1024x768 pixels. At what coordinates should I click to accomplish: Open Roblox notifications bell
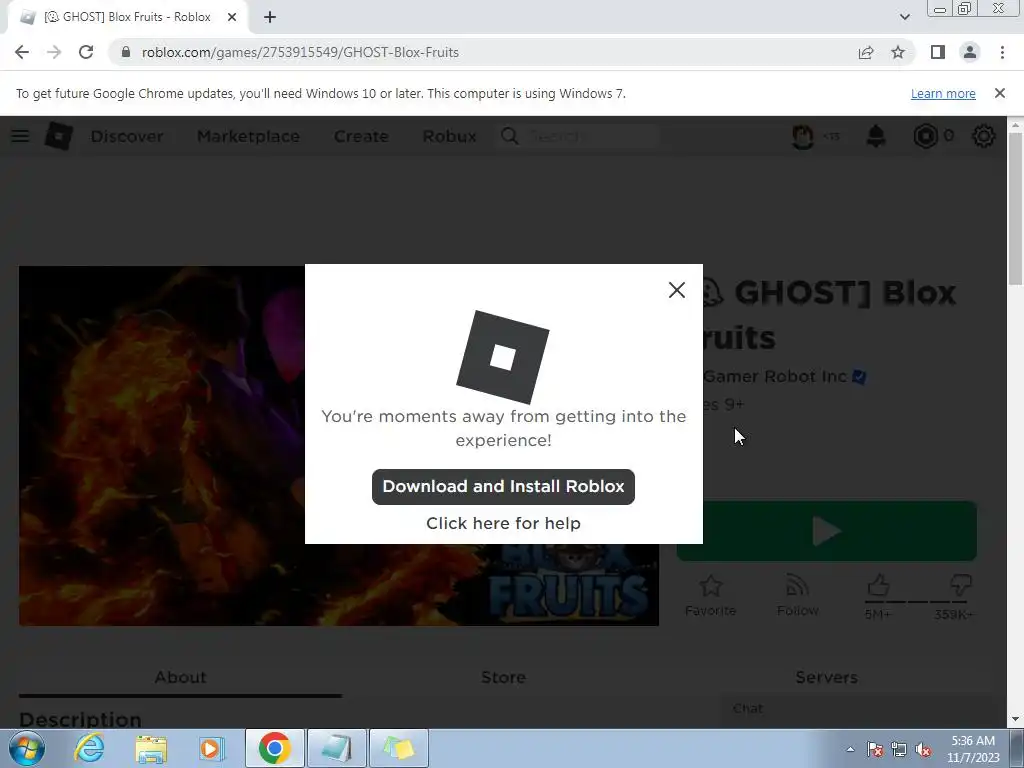876,136
